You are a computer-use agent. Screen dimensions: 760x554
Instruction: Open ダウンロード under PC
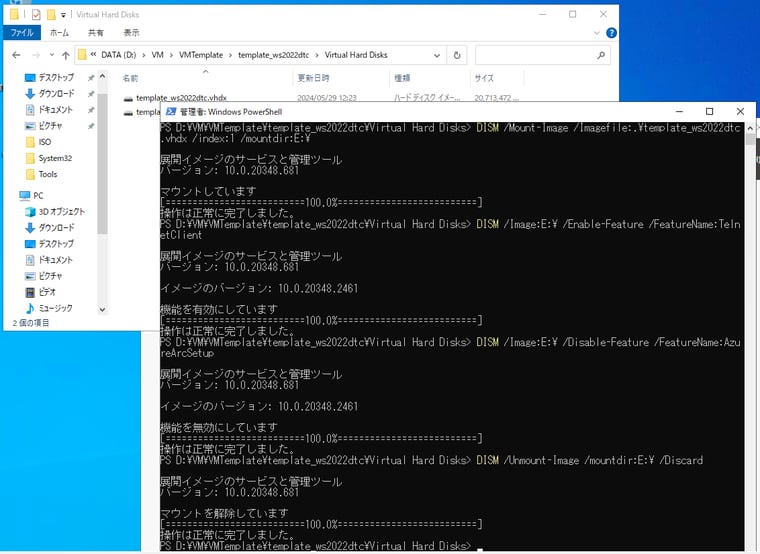[56, 228]
